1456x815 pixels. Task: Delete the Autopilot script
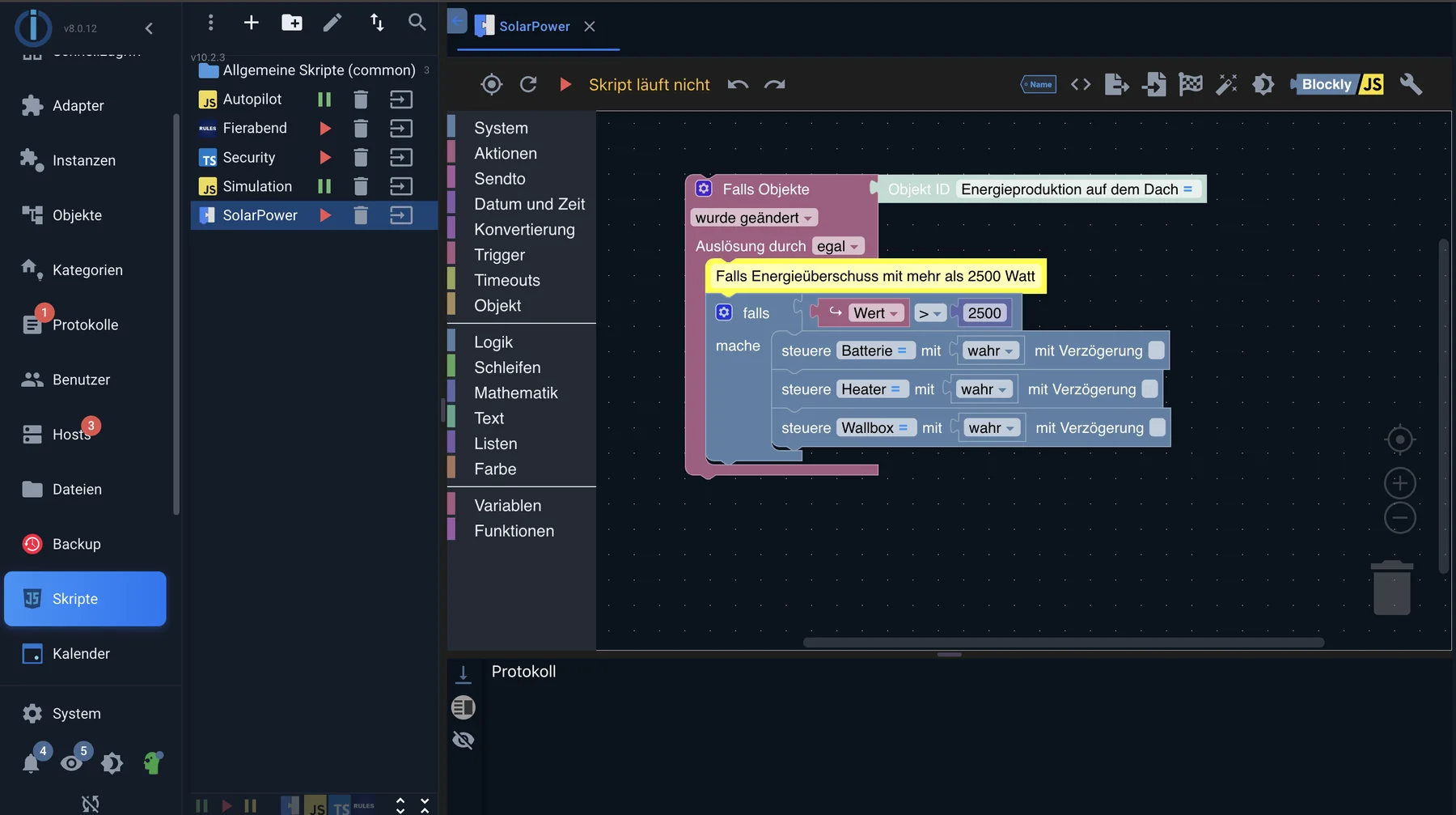click(361, 100)
